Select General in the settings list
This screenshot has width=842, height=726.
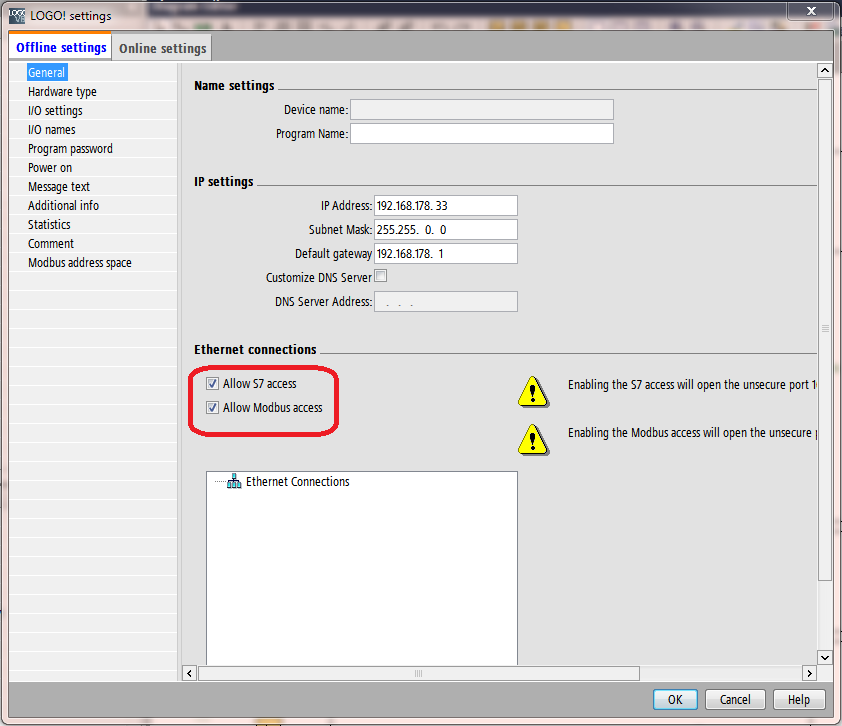47,72
